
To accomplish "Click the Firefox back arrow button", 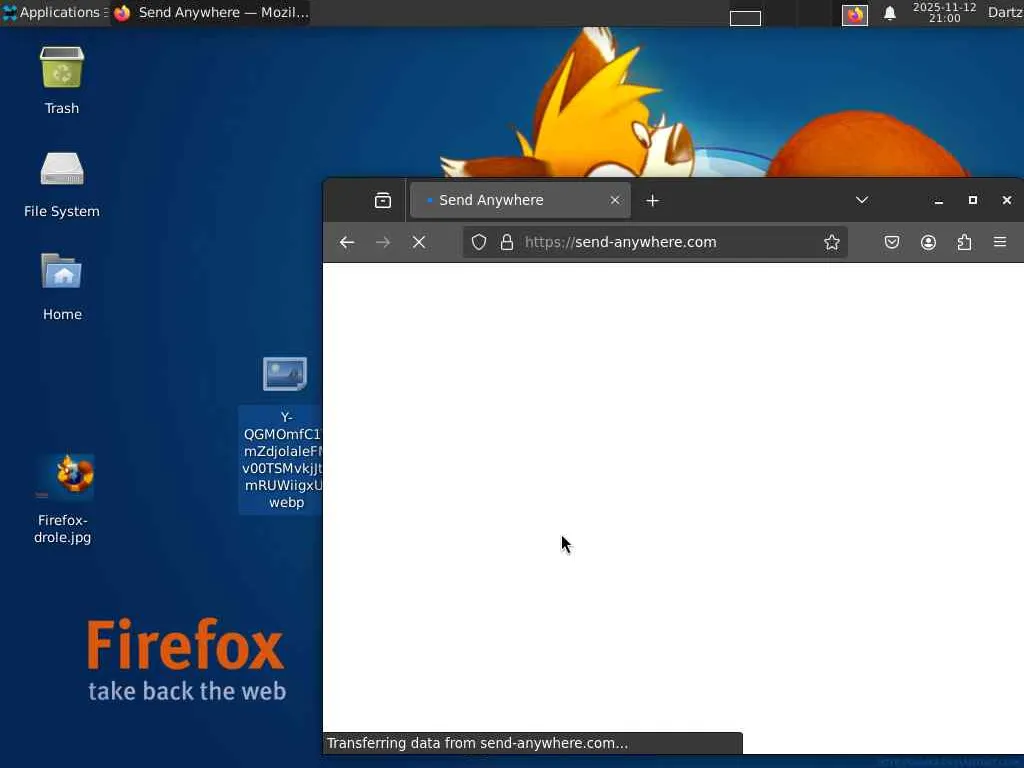I will point(347,242).
